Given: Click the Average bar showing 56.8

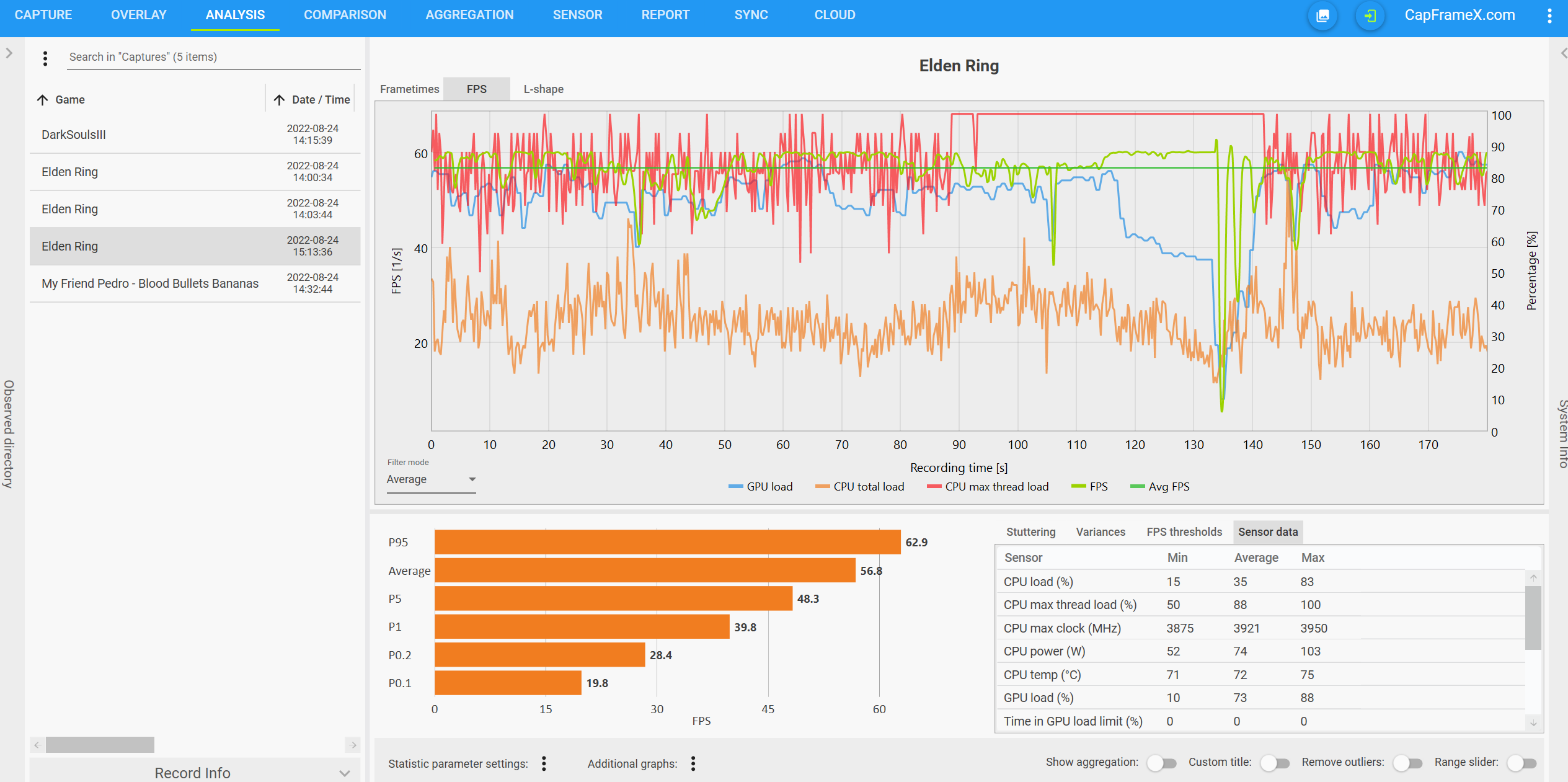Looking at the screenshot, I should pos(645,571).
